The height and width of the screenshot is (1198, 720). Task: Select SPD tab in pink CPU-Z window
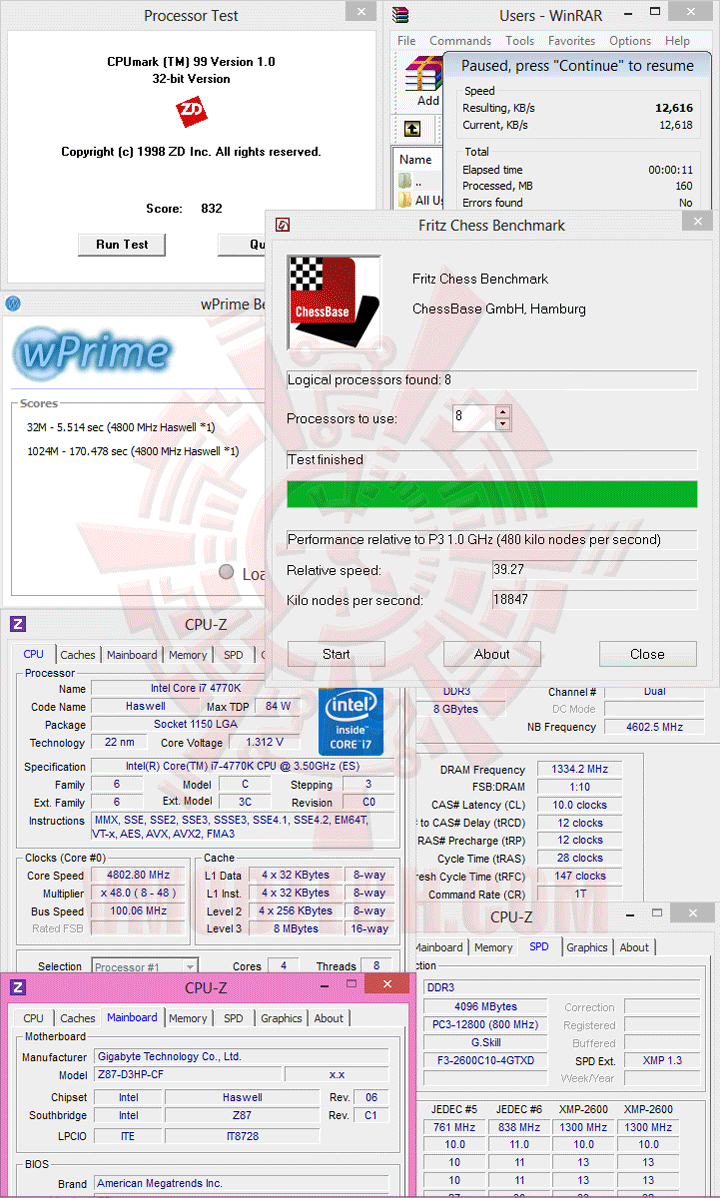[x=234, y=1018]
